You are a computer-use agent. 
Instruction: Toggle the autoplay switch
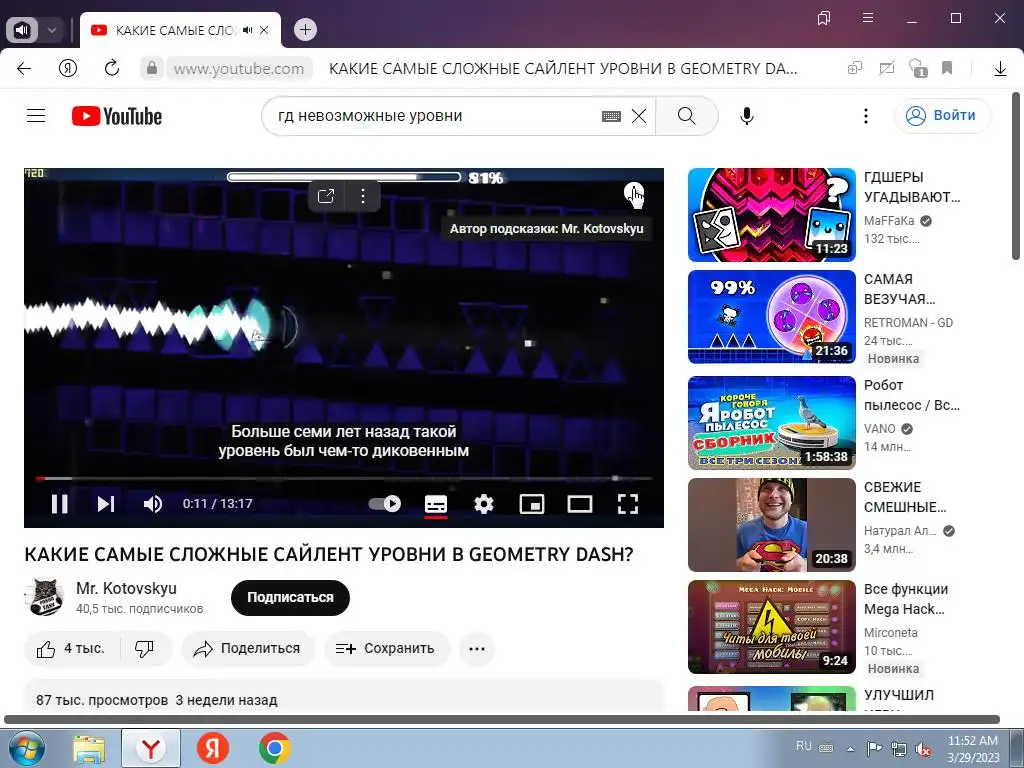pyautogui.click(x=385, y=504)
